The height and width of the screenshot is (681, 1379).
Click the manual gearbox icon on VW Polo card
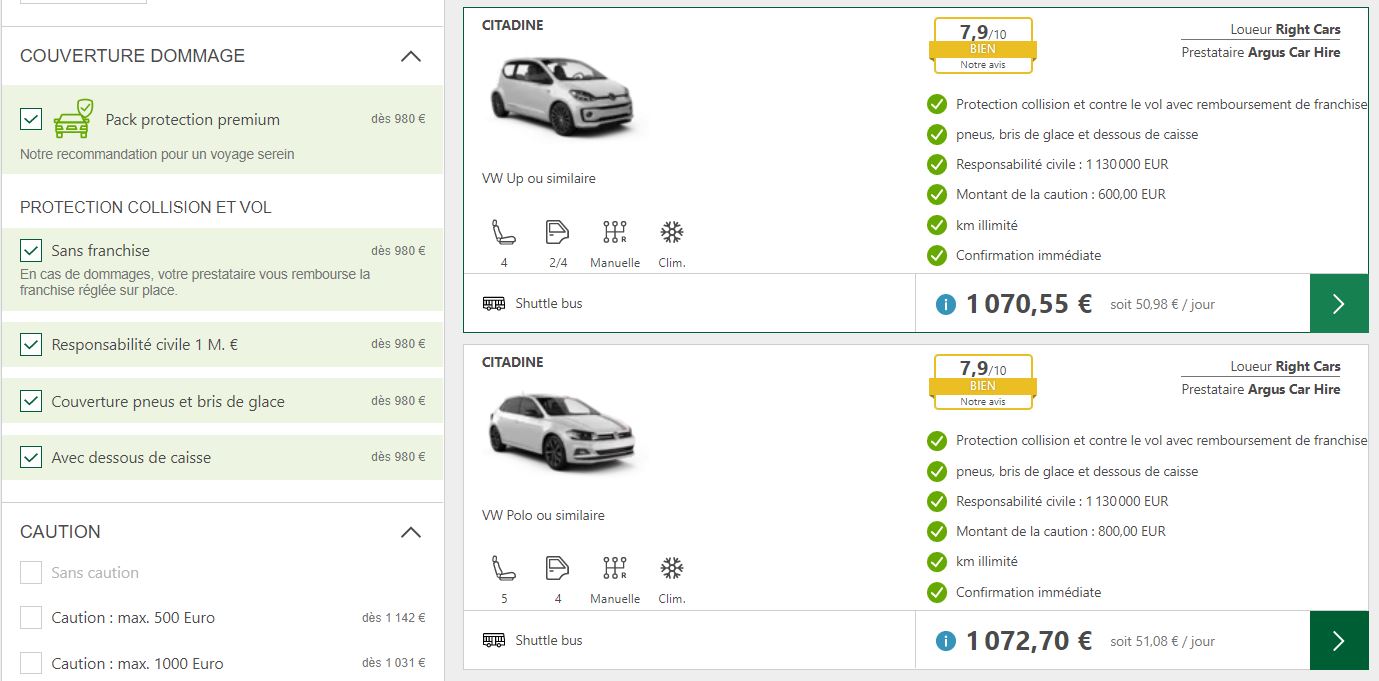(x=614, y=570)
